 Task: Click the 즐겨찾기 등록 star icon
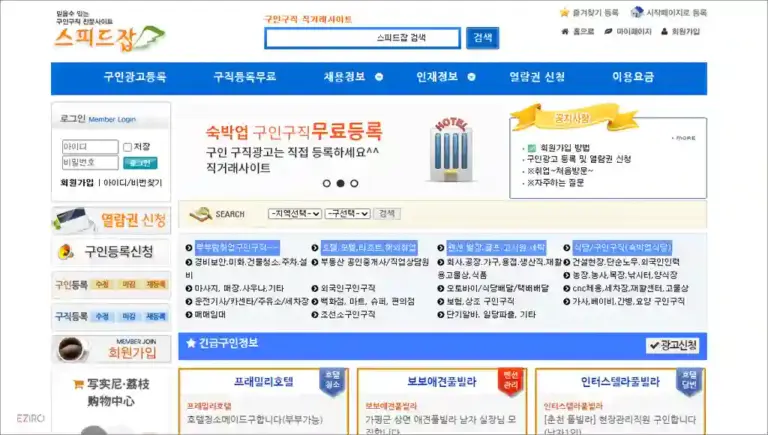565,12
